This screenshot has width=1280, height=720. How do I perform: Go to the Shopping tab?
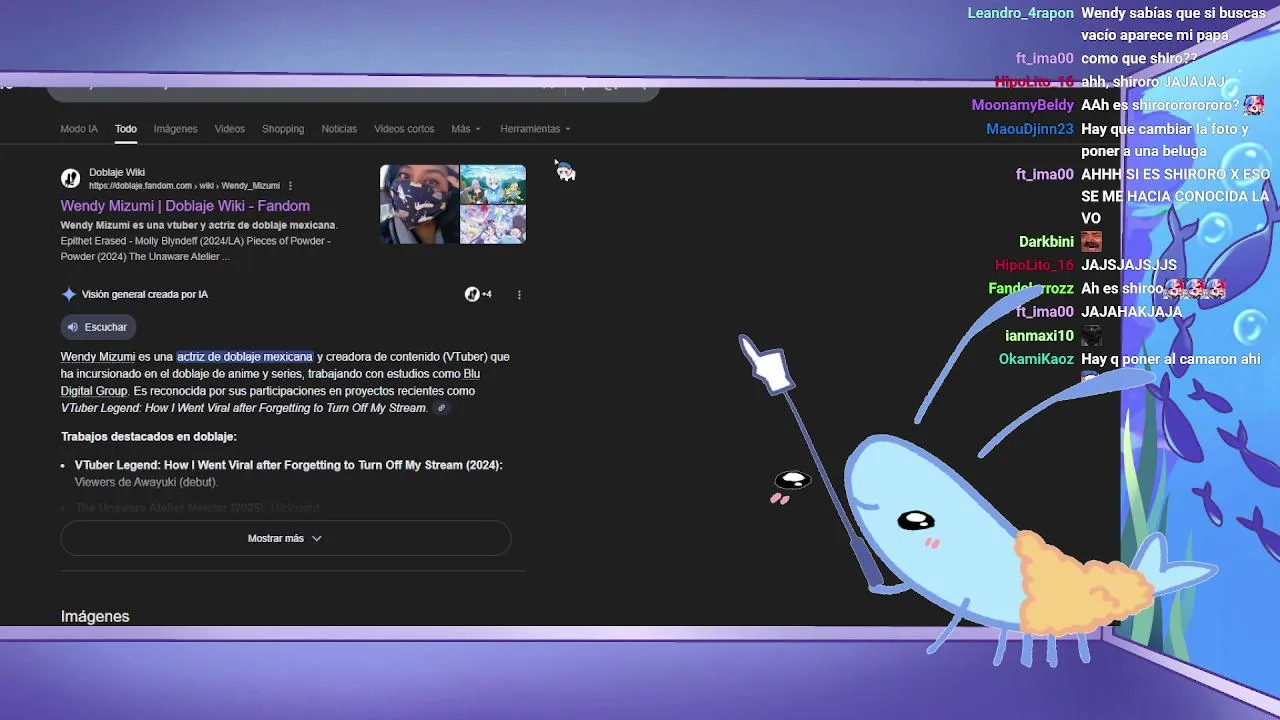pos(283,129)
